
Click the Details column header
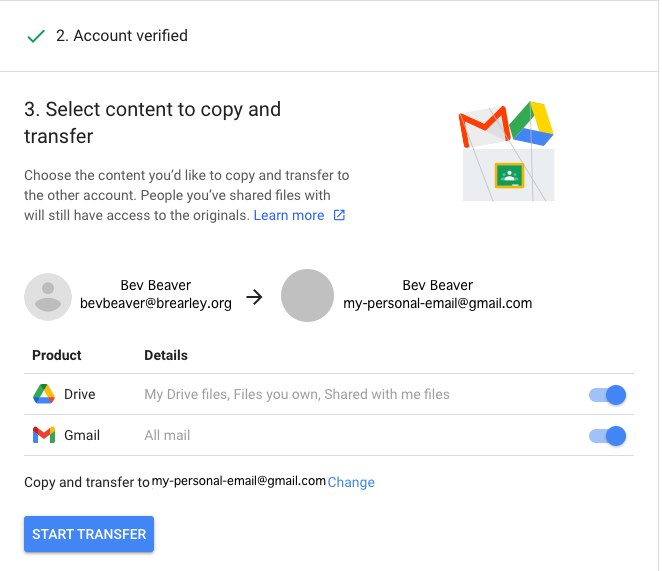166,355
